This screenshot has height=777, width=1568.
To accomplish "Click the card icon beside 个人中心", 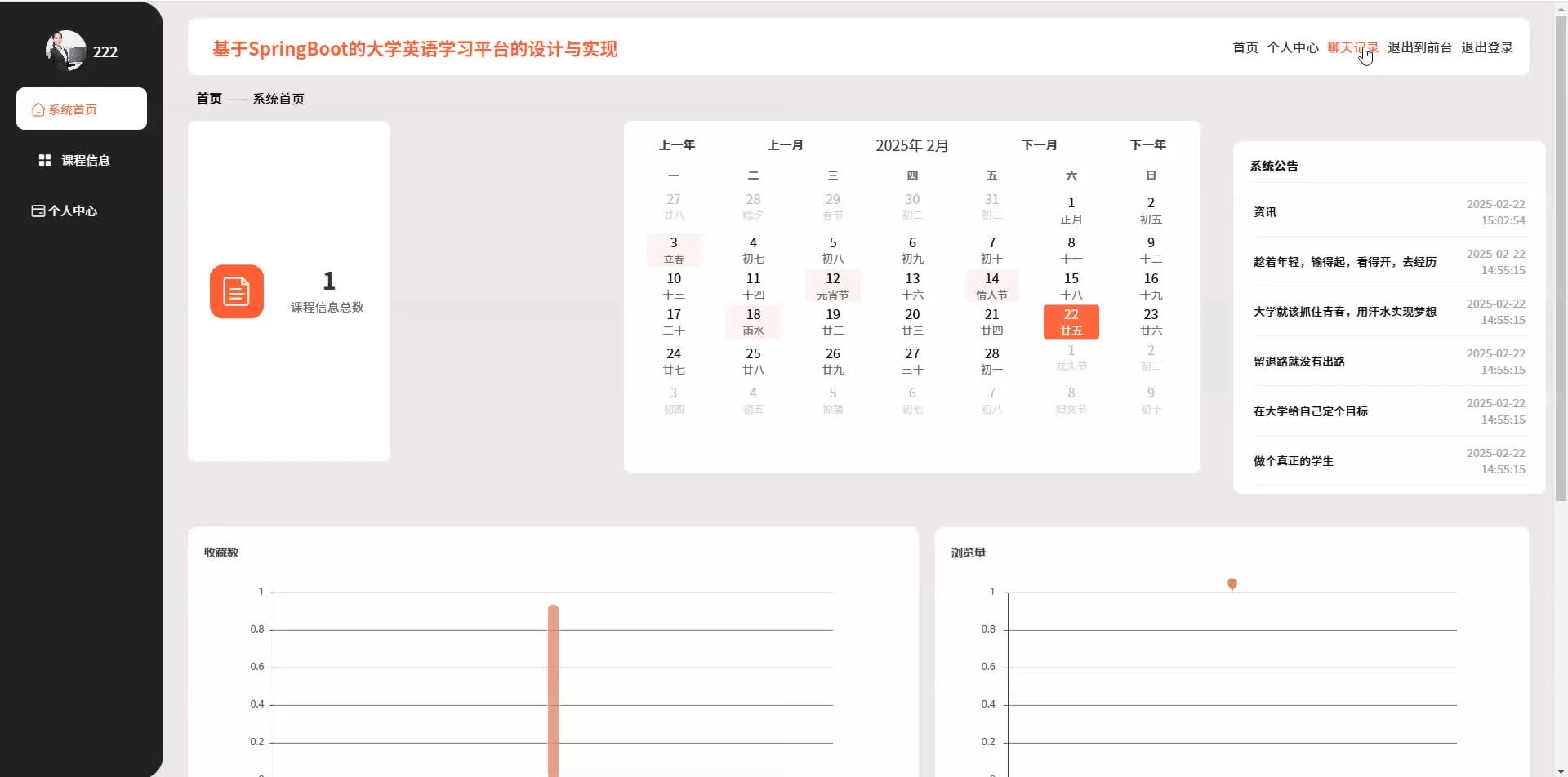I will [x=38, y=211].
